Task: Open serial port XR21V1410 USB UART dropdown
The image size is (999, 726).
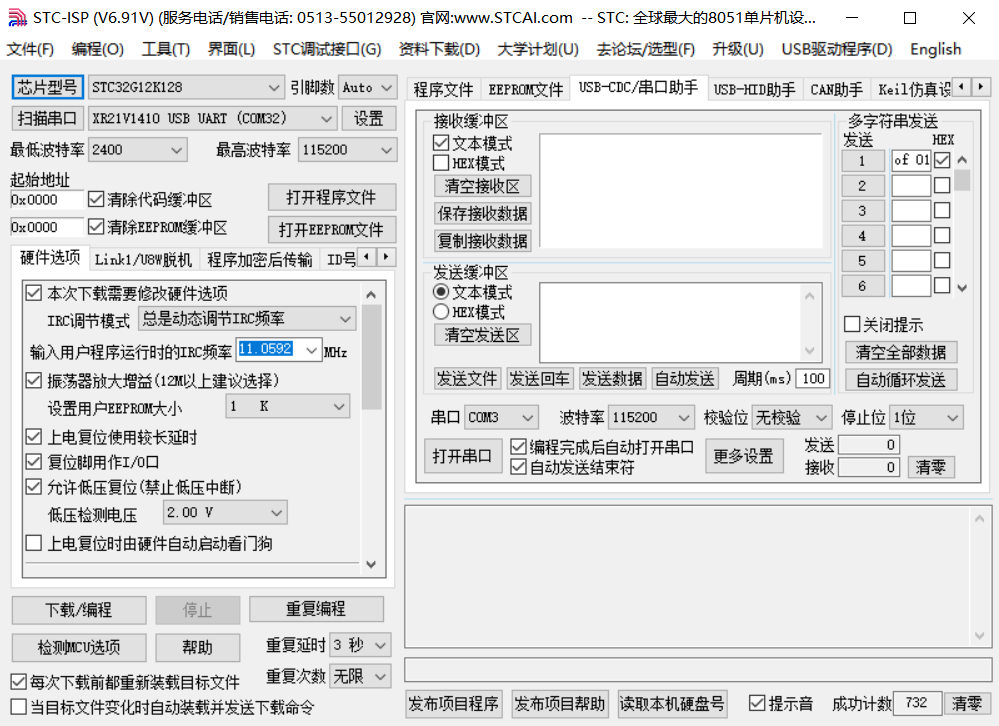Action: click(x=212, y=118)
